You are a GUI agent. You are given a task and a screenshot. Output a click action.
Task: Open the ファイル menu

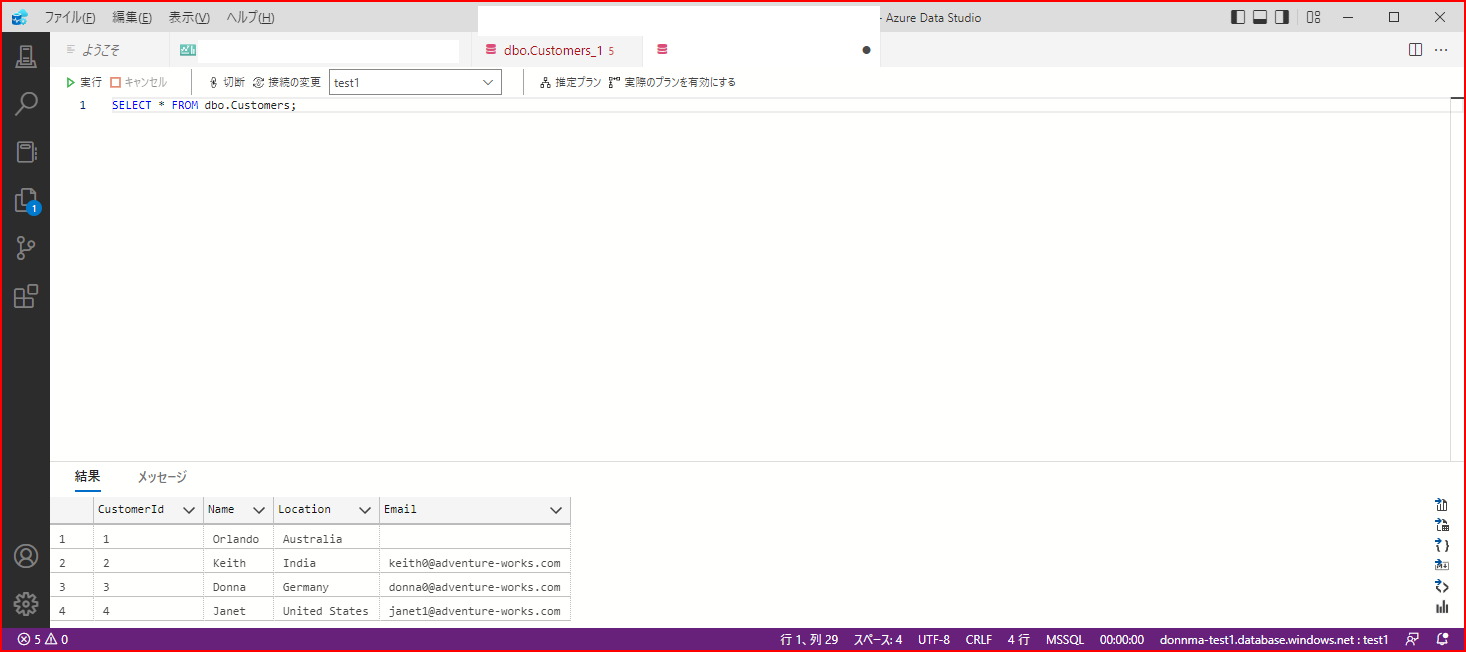click(70, 18)
